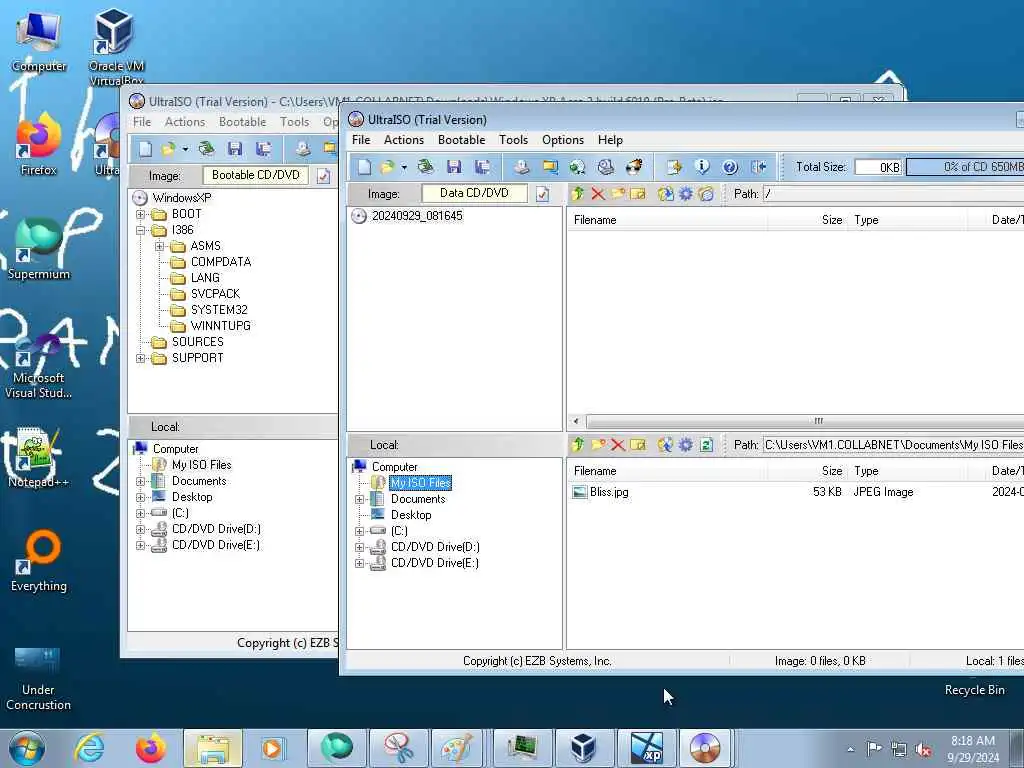Click New Folder icon in Image pane toolbar
The image size is (1024, 768).
click(x=618, y=194)
